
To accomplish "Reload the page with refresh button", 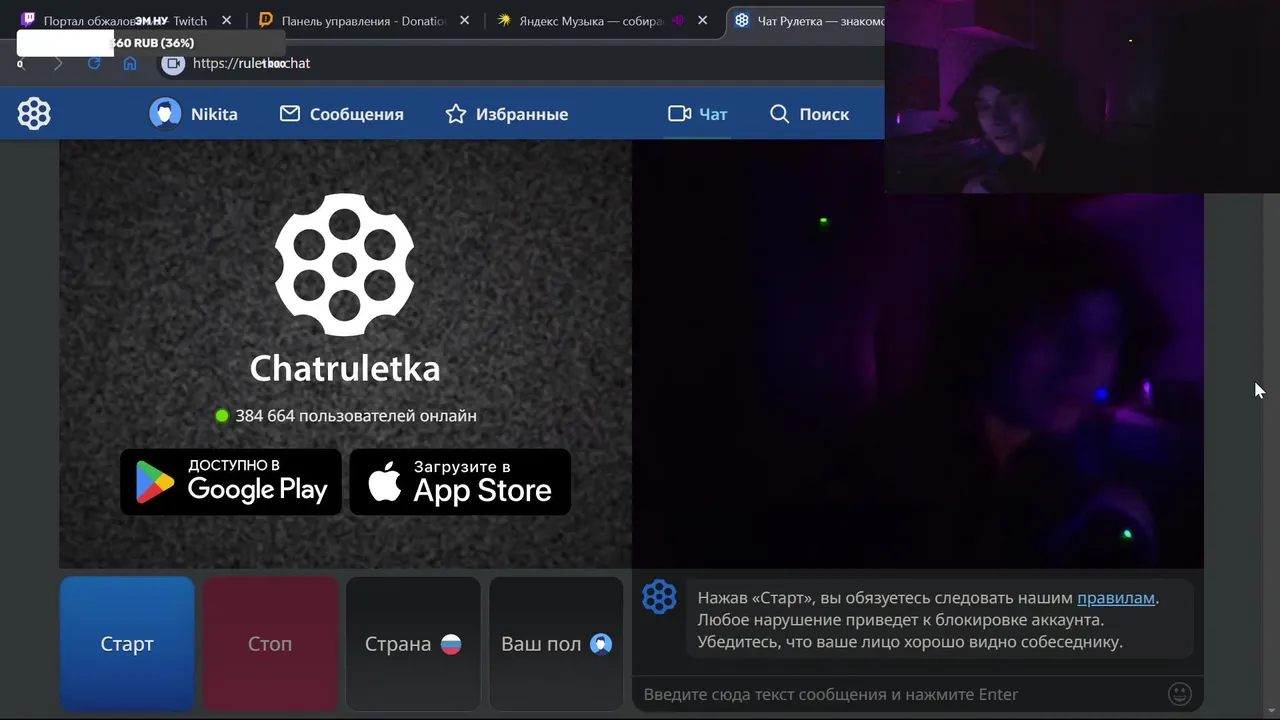I will 94,63.
